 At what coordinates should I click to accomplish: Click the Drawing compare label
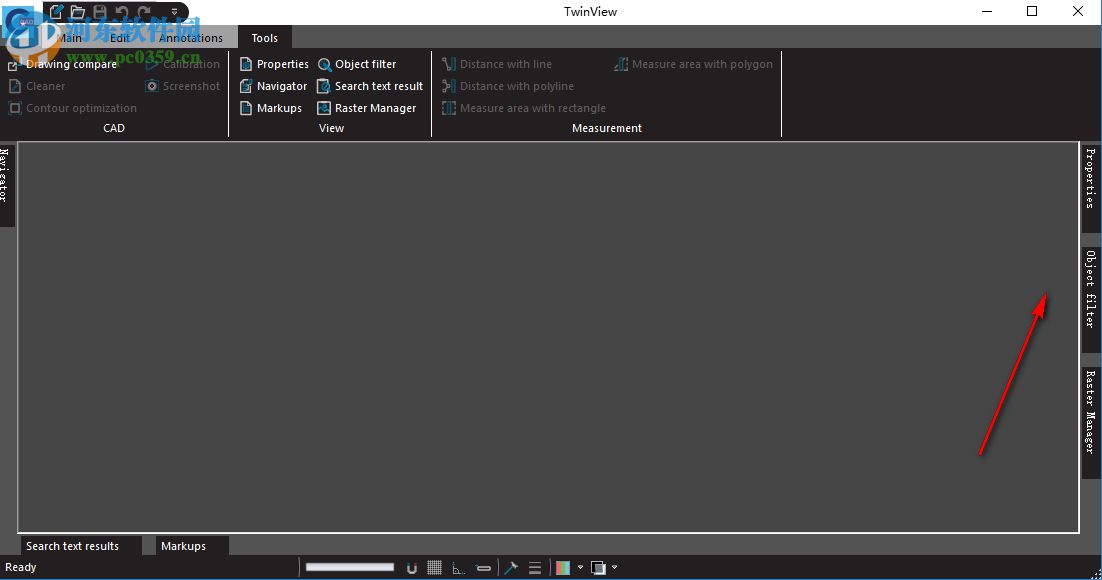71,64
